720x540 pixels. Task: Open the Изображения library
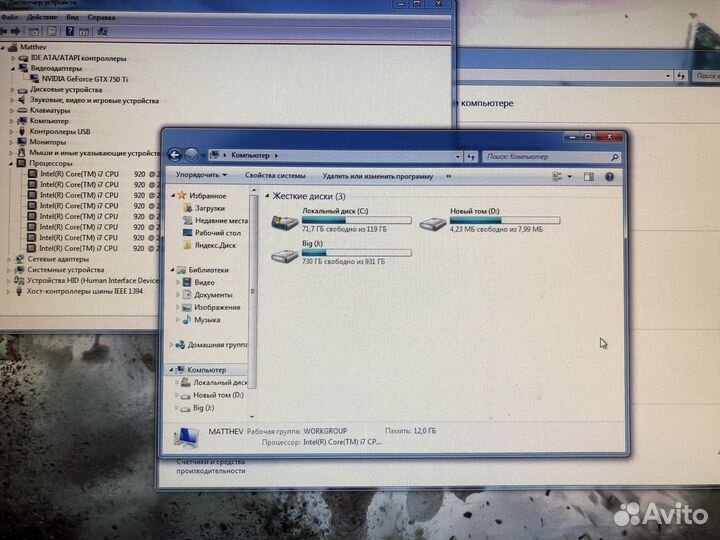pyautogui.click(x=217, y=307)
